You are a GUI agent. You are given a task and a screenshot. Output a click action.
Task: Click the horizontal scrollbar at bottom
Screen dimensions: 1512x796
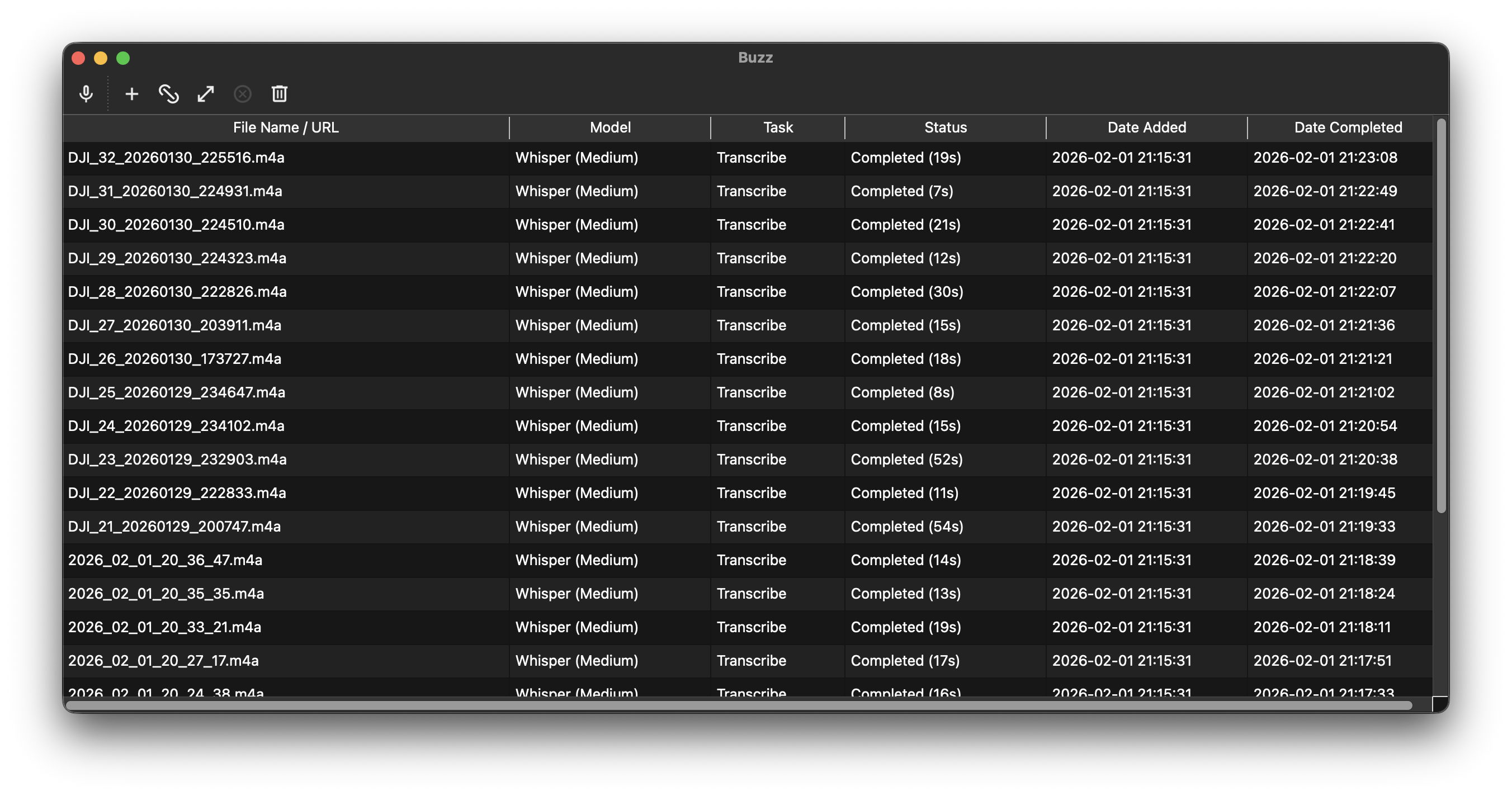pyautogui.click(x=740, y=705)
